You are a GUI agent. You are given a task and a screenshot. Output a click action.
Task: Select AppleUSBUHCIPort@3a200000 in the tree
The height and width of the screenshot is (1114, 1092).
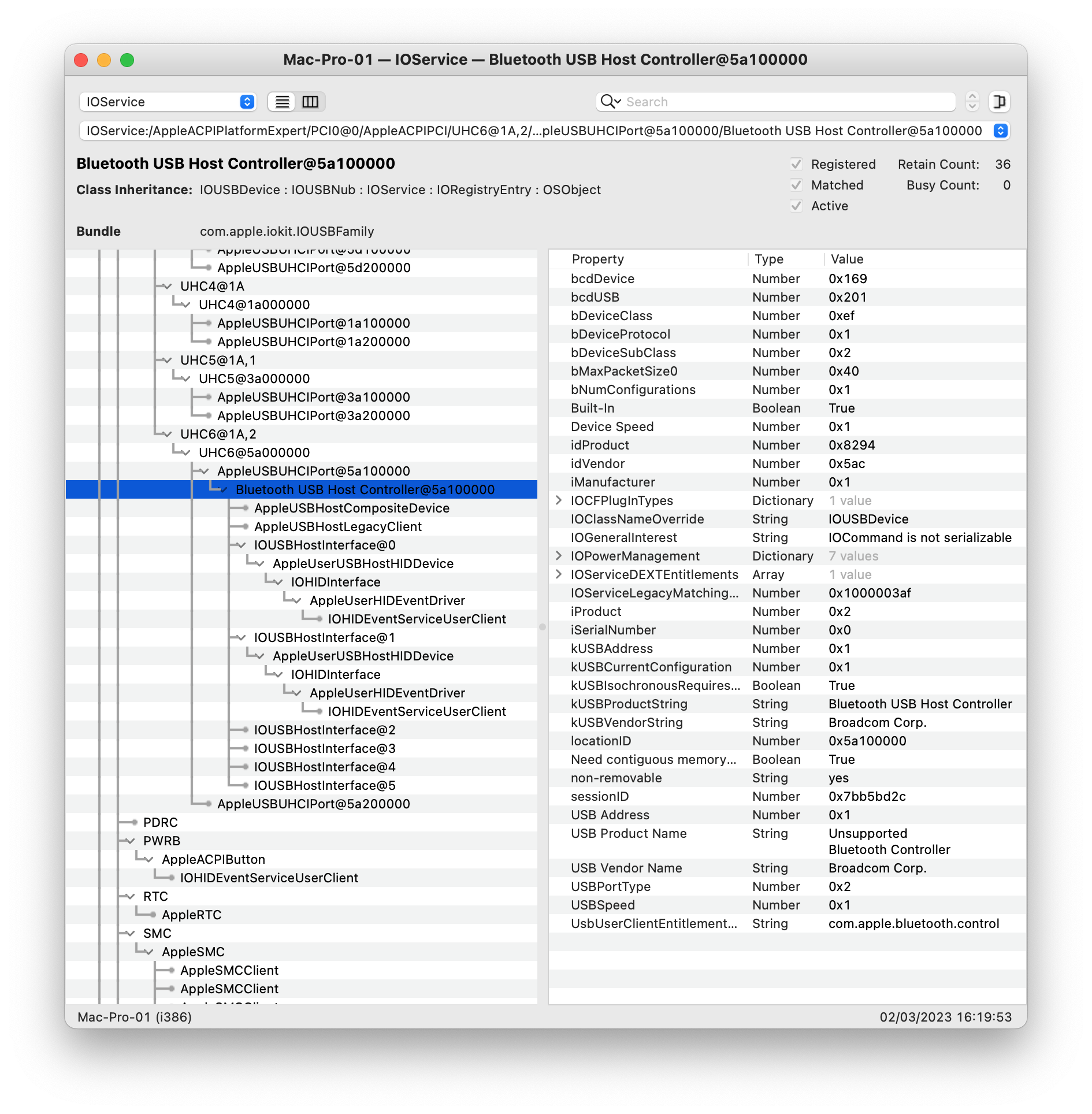pyautogui.click(x=314, y=416)
